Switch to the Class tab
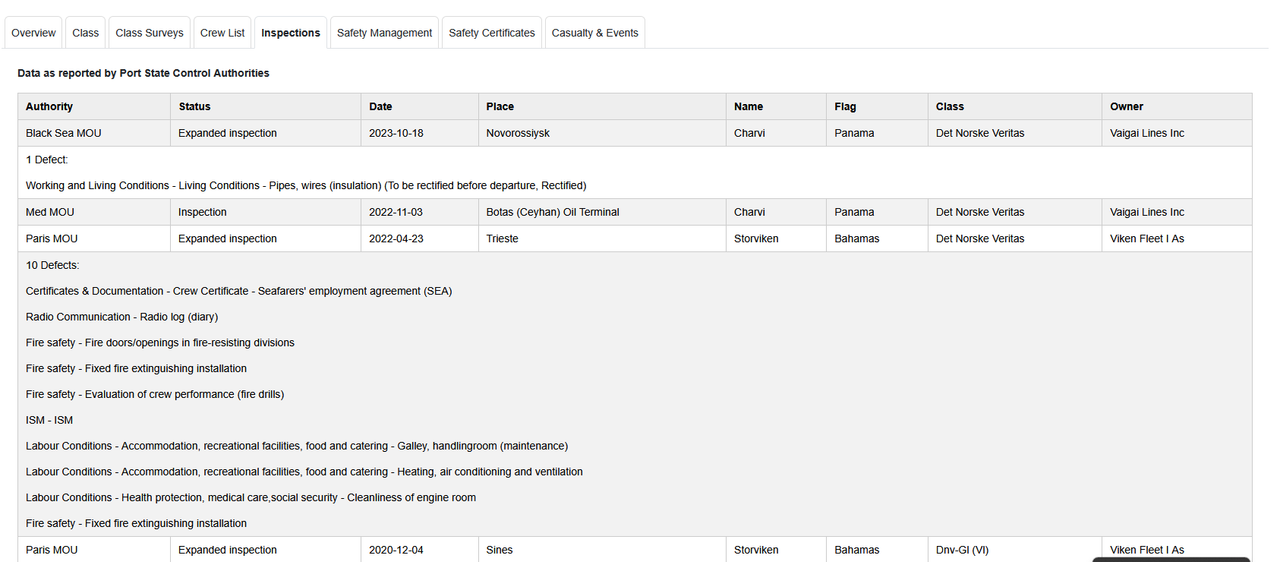1280x562 pixels. pos(86,33)
